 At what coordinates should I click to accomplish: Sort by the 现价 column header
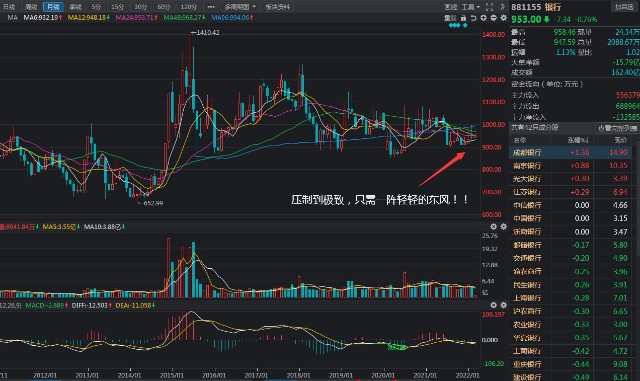620,140
